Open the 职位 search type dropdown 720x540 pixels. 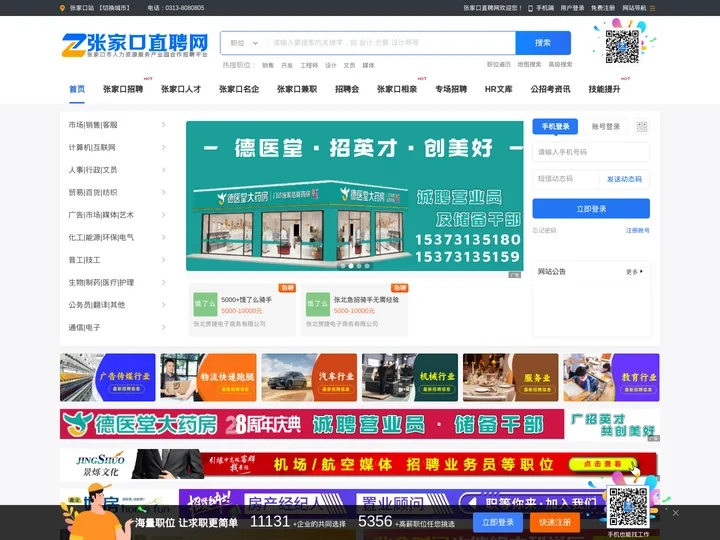click(x=244, y=43)
